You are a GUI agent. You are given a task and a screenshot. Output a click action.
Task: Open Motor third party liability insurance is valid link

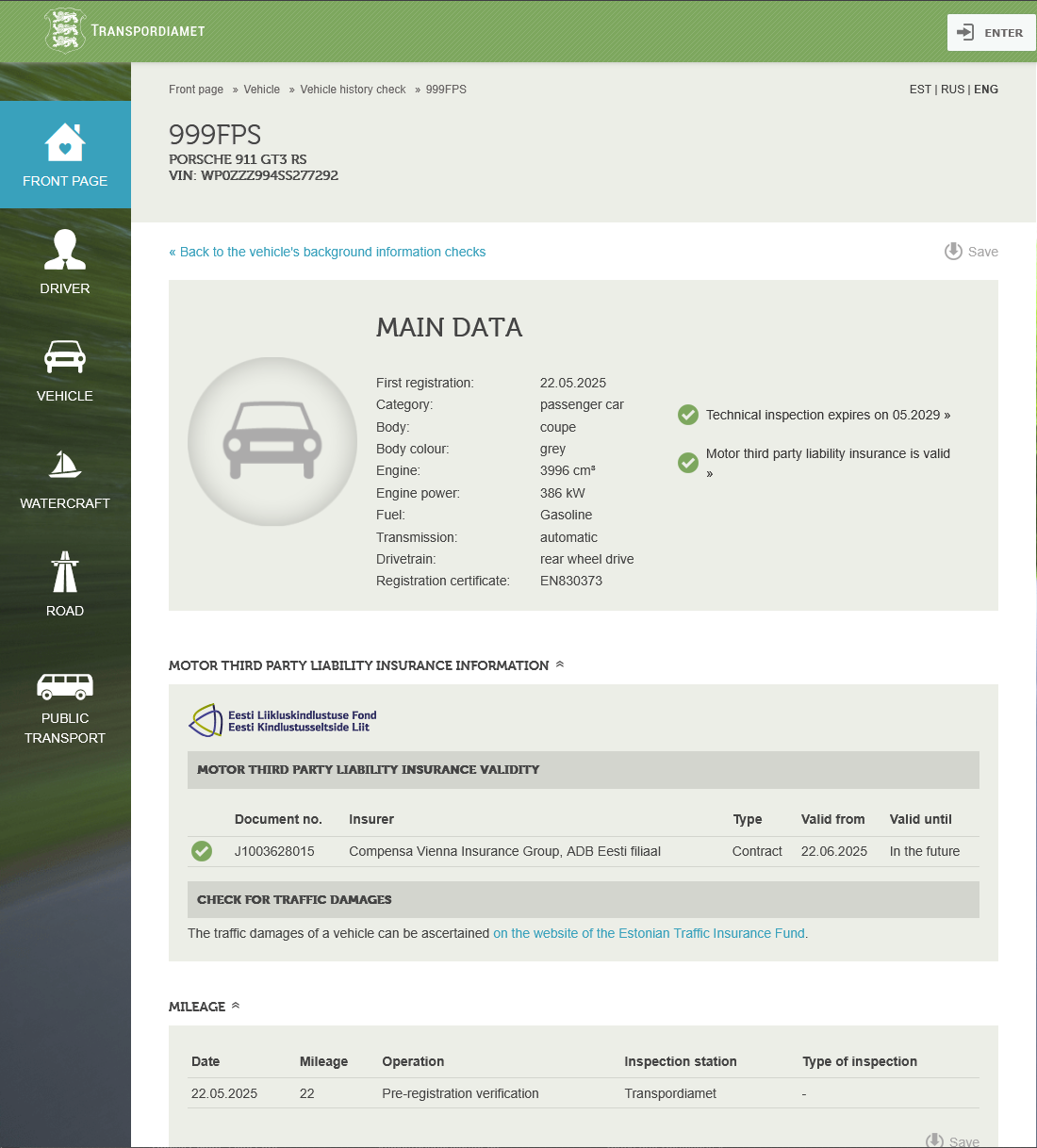coord(828,463)
